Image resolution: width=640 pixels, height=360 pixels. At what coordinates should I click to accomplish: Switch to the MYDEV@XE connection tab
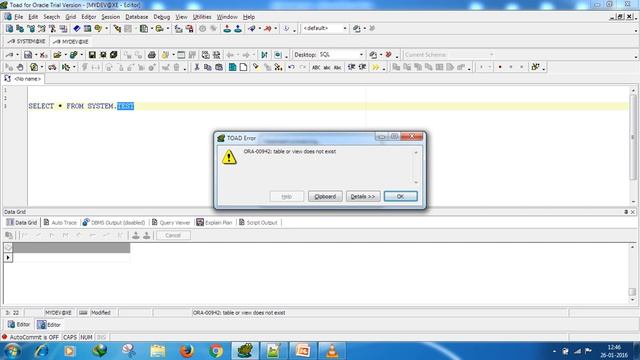(71, 42)
